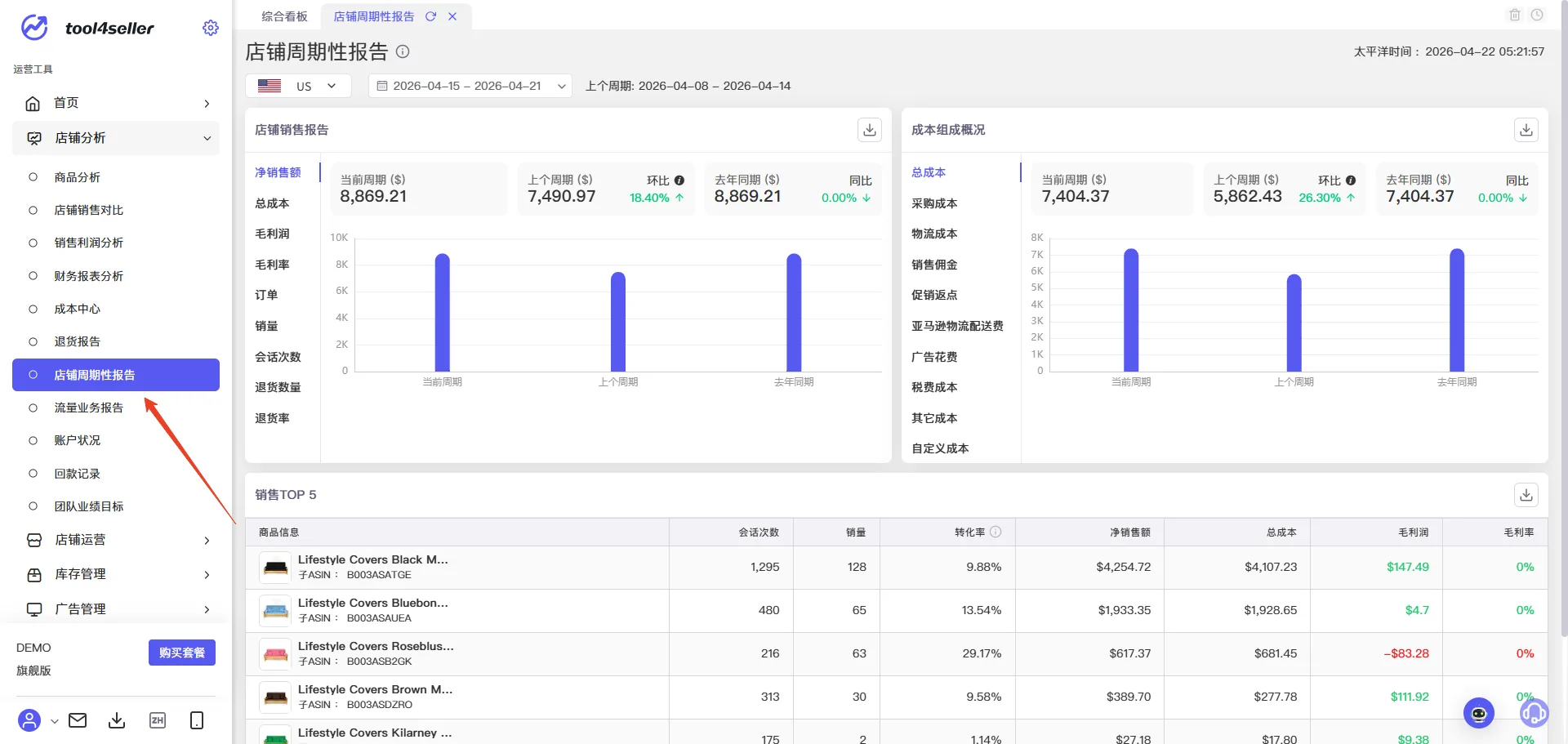The width and height of the screenshot is (1568, 744).
Task: Expand the 广告管理 menu chevron
Action: tap(207, 610)
